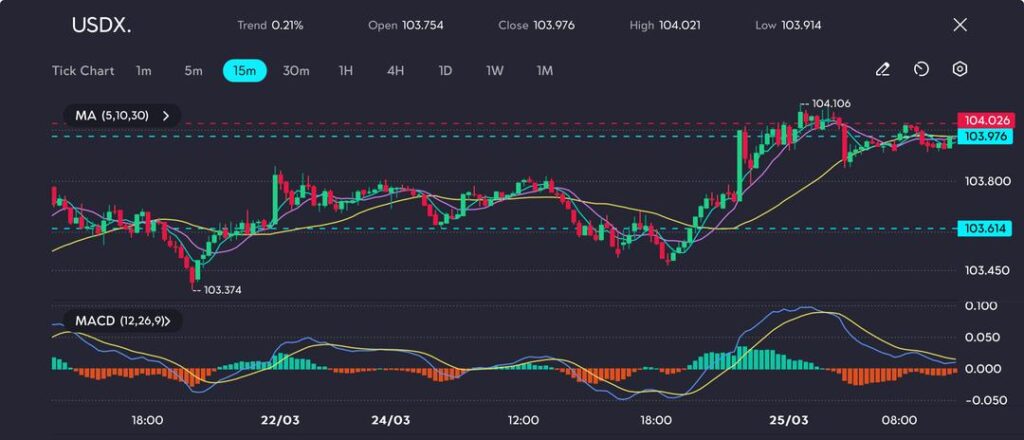1024x440 pixels.
Task: Click the 104.106 high price marker
Action: (x=831, y=103)
